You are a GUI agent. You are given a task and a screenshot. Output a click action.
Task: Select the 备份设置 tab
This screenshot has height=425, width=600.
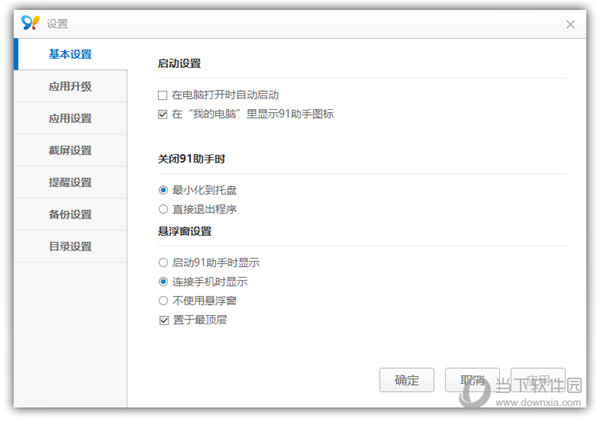[x=70, y=215]
